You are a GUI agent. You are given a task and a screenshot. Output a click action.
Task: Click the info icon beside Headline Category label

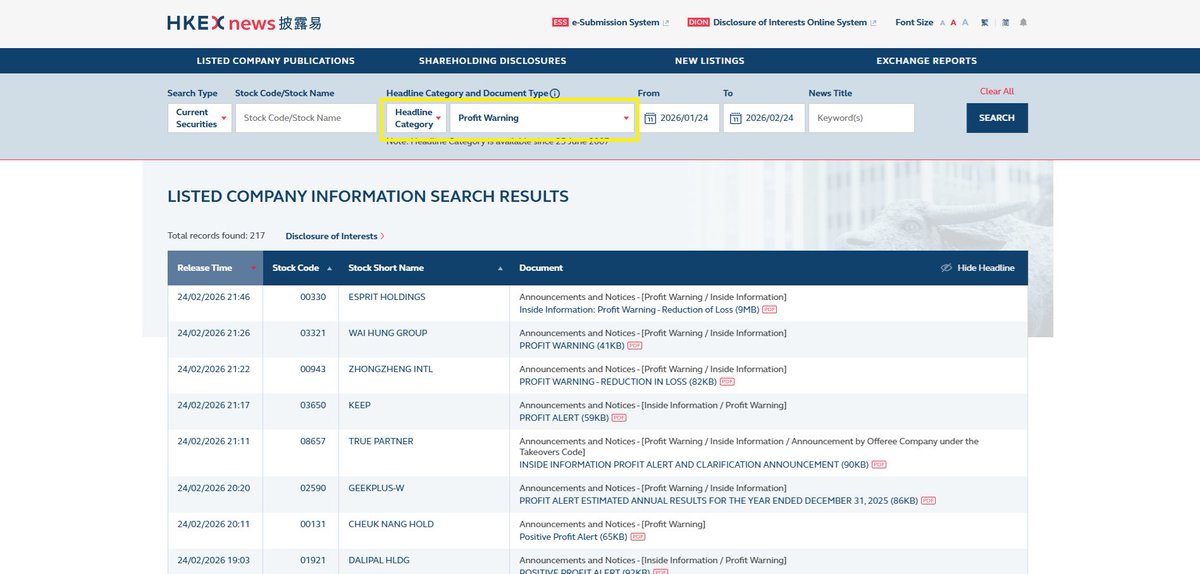click(x=555, y=93)
